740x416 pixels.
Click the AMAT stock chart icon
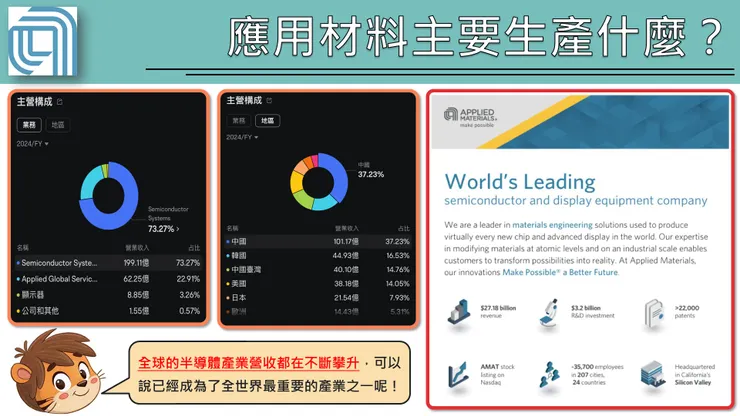(458, 374)
